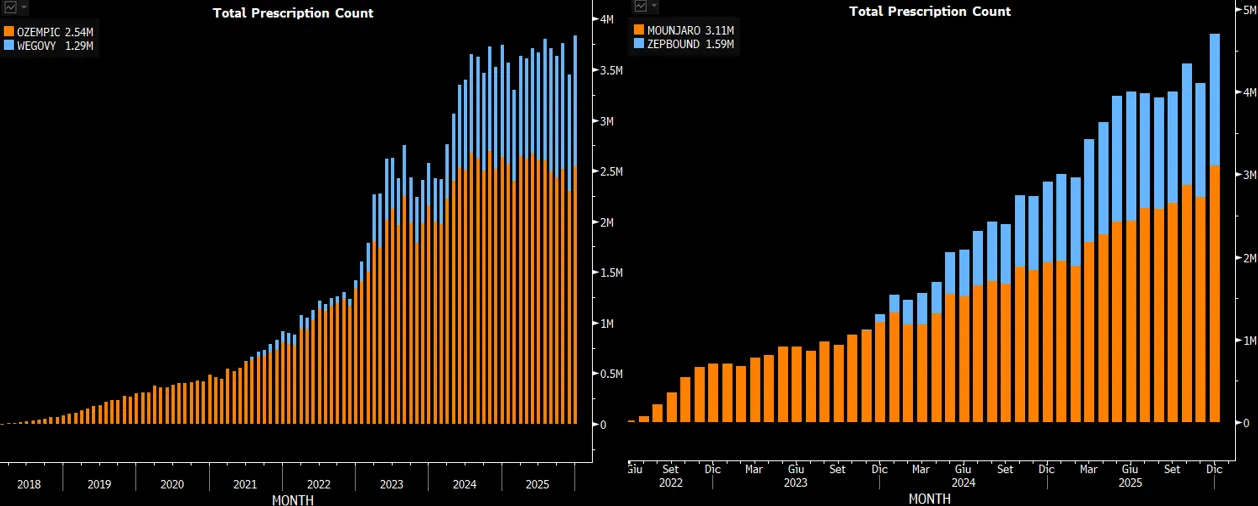
Task: Click the orange OZEMPIC legend swatch
Action: (9, 32)
